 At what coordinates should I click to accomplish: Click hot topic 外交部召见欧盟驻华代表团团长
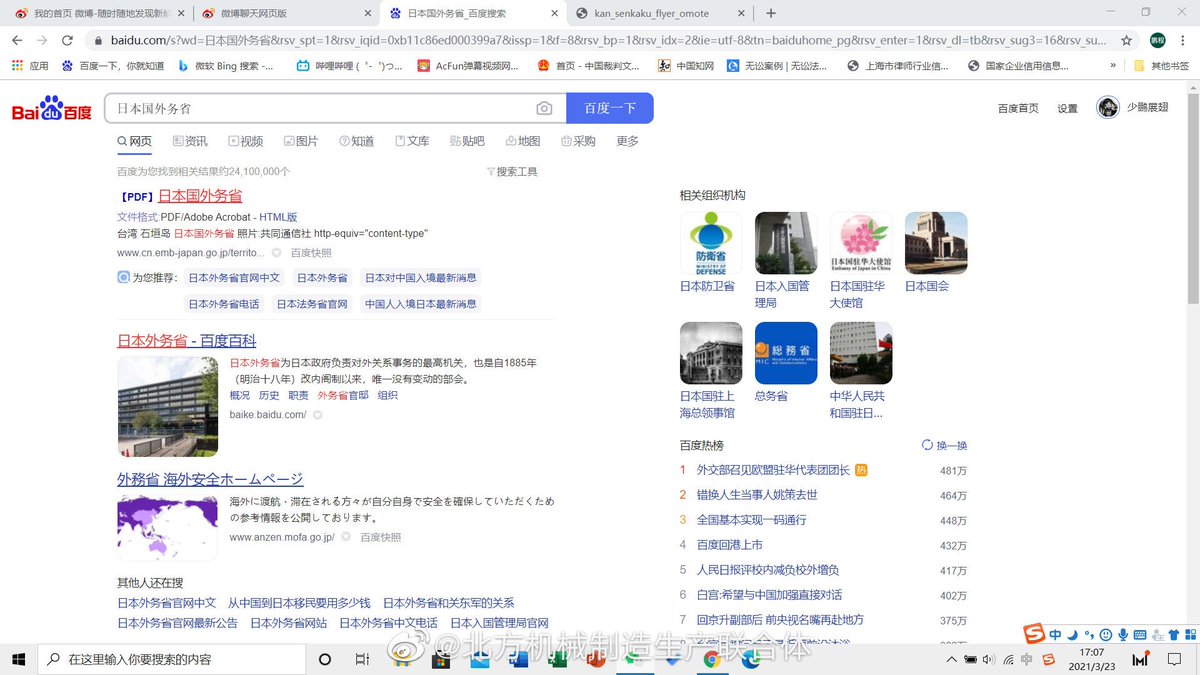773,470
